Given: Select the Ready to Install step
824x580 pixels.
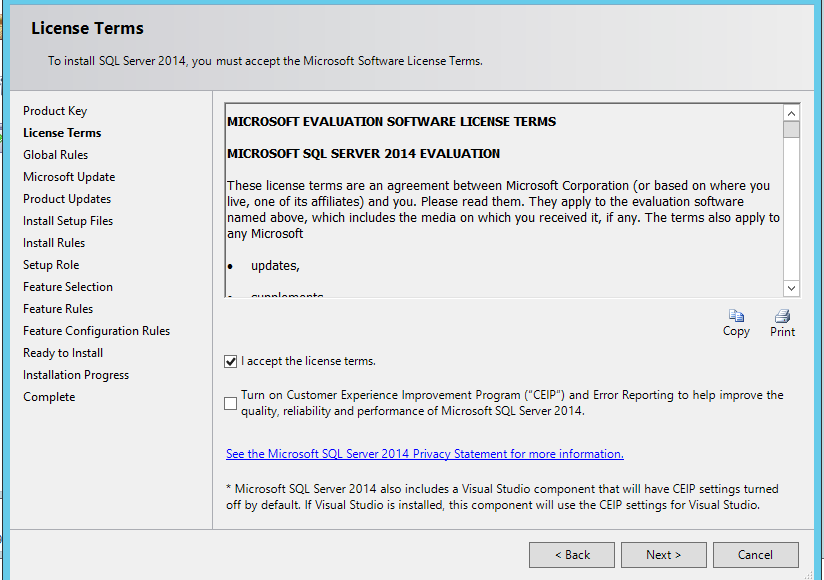Looking at the screenshot, I should [63, 353].
